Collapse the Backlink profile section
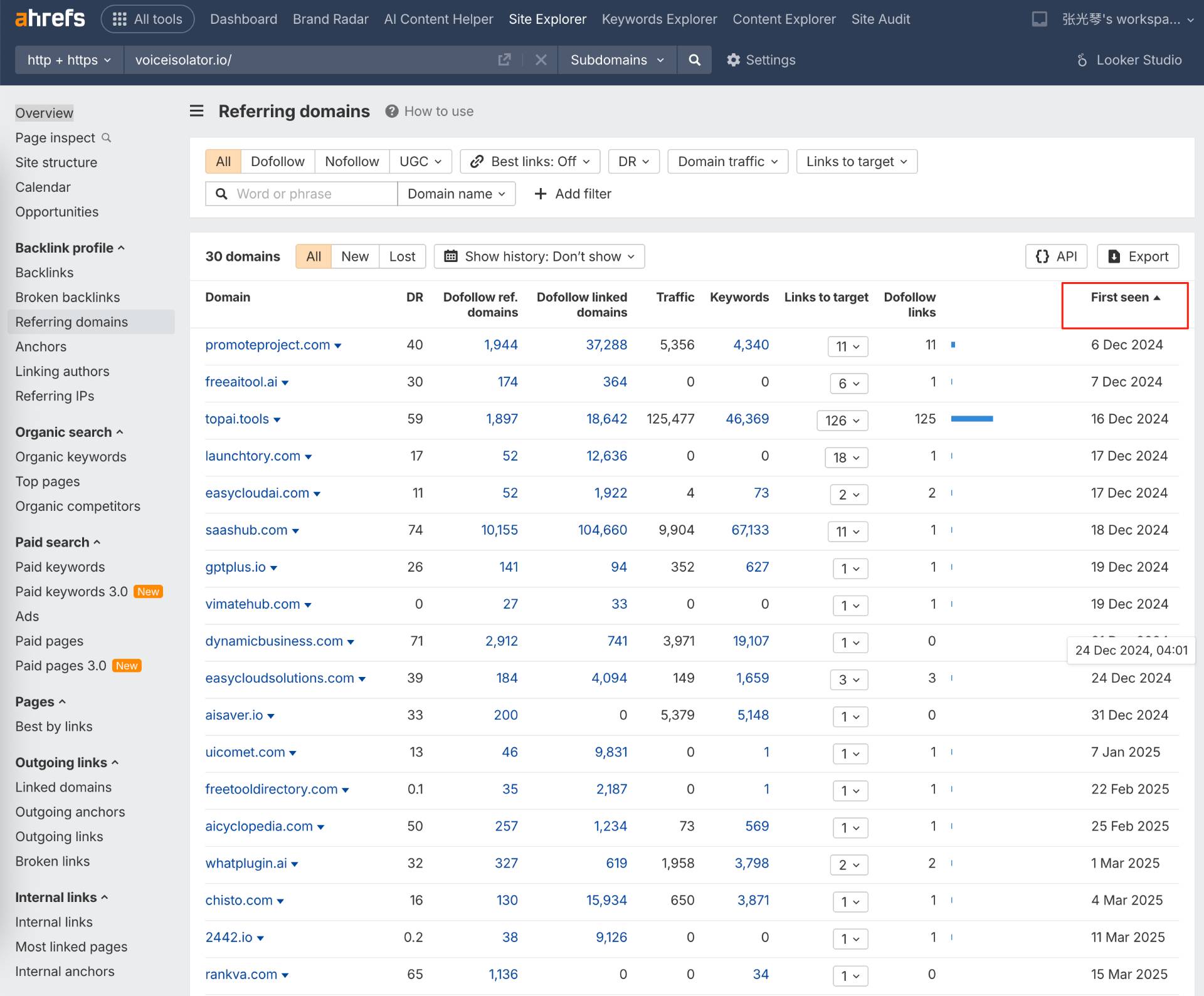 tap(70, 248)
